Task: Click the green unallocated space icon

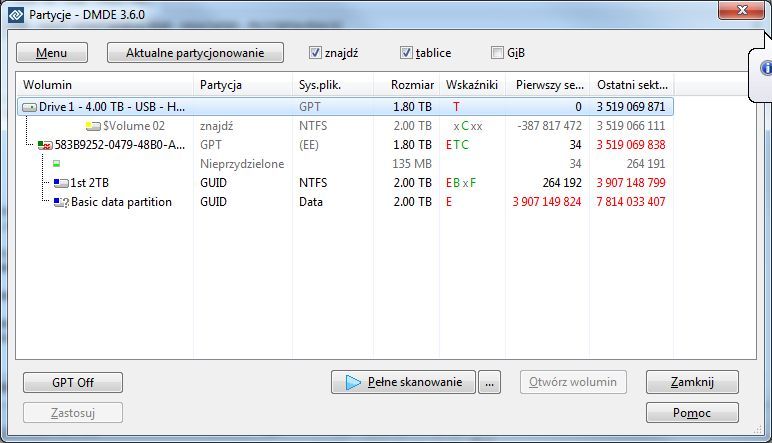Action: (57, 163)
